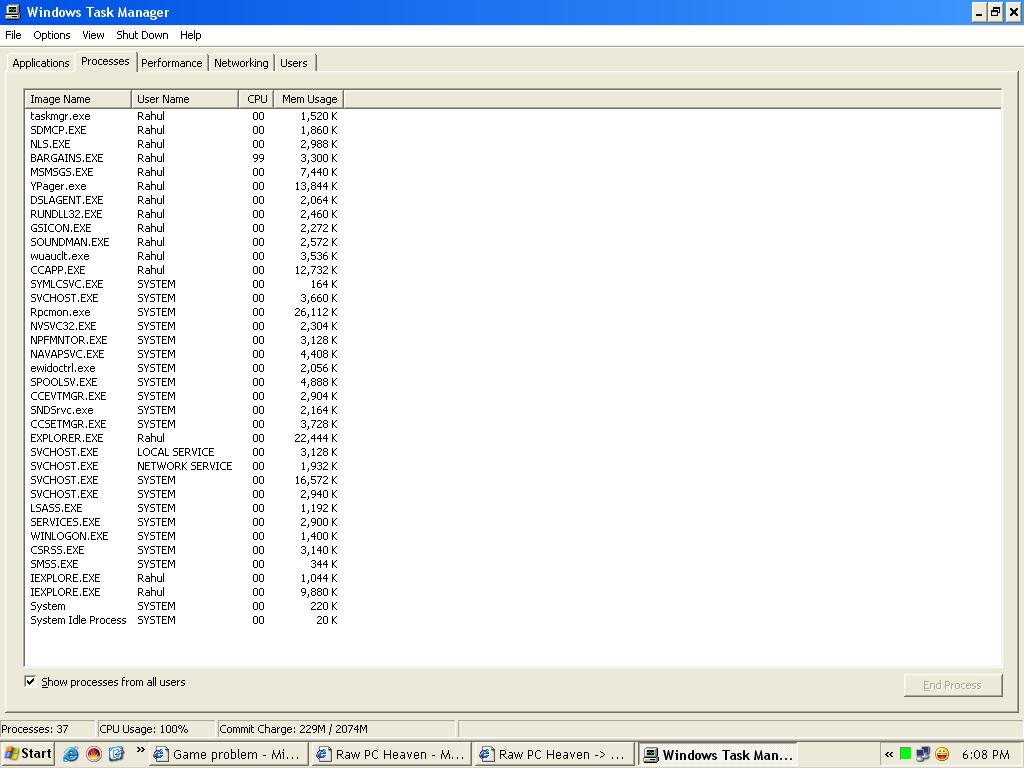Select the NLS.EXE process
The height and width of the screenshot is (768, 1024).
[184, 144]
